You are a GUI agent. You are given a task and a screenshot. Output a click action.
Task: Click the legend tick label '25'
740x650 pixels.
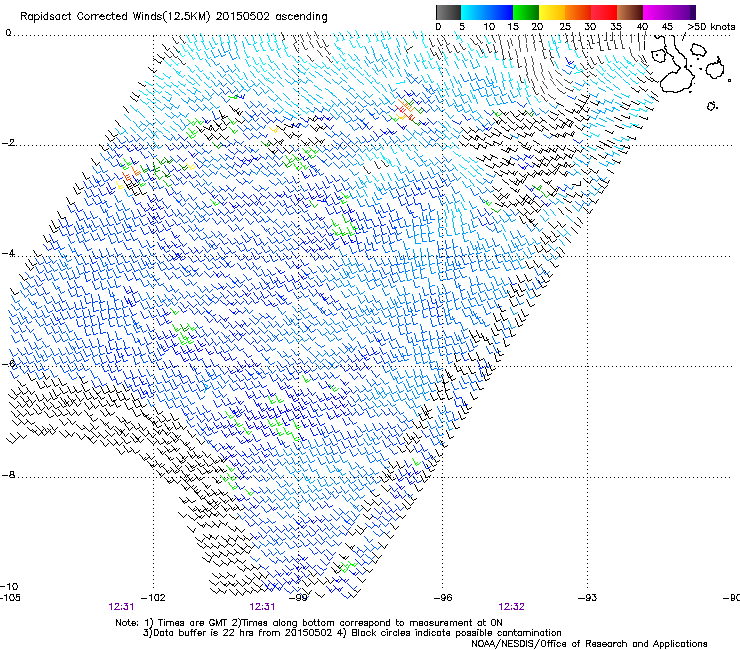(565, 27)
